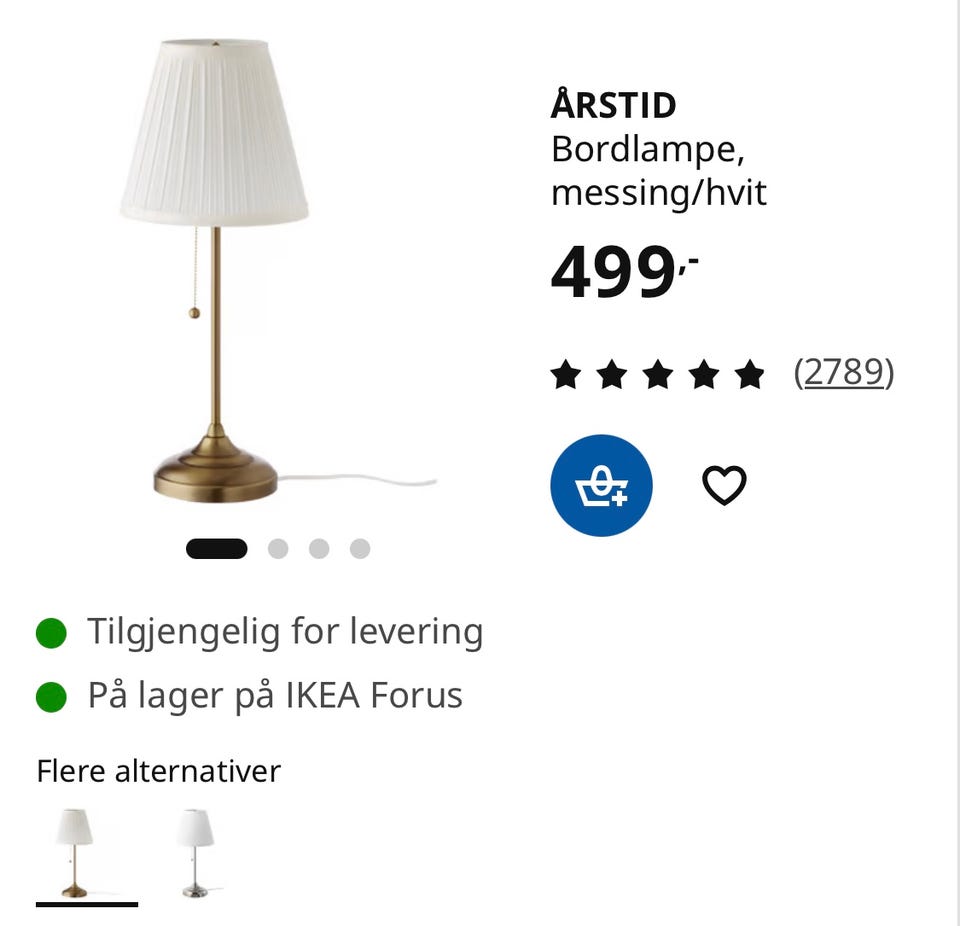Select the nickel-plated lamp variant thumbnail
This screenshot has width=960, height=926.
click(x=196, y=854)
